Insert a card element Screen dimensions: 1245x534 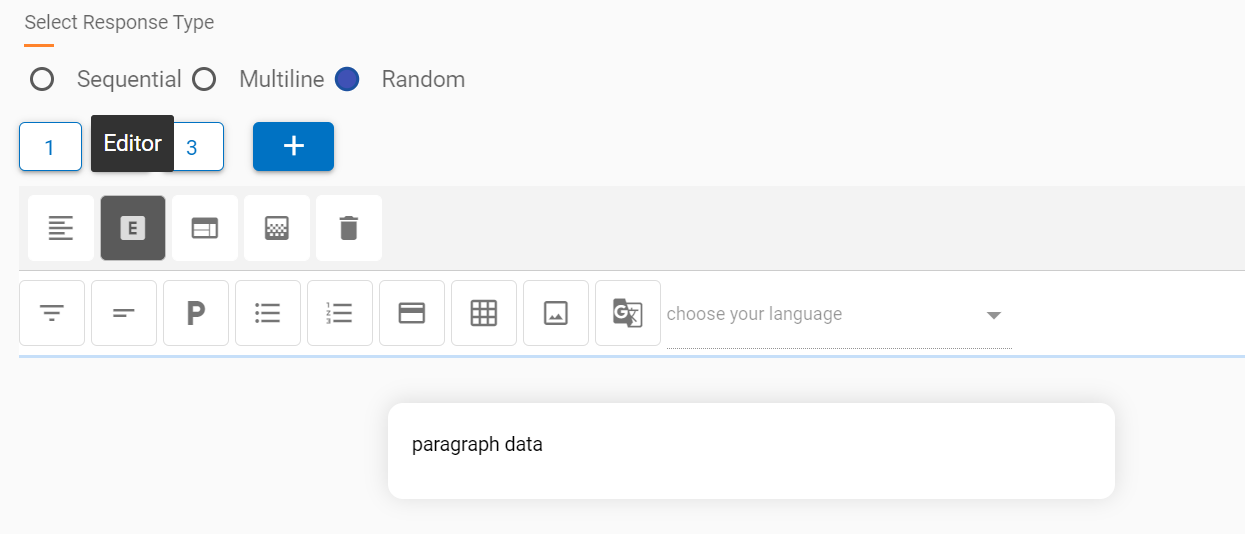pyautogui.click(x=412, y=313)
